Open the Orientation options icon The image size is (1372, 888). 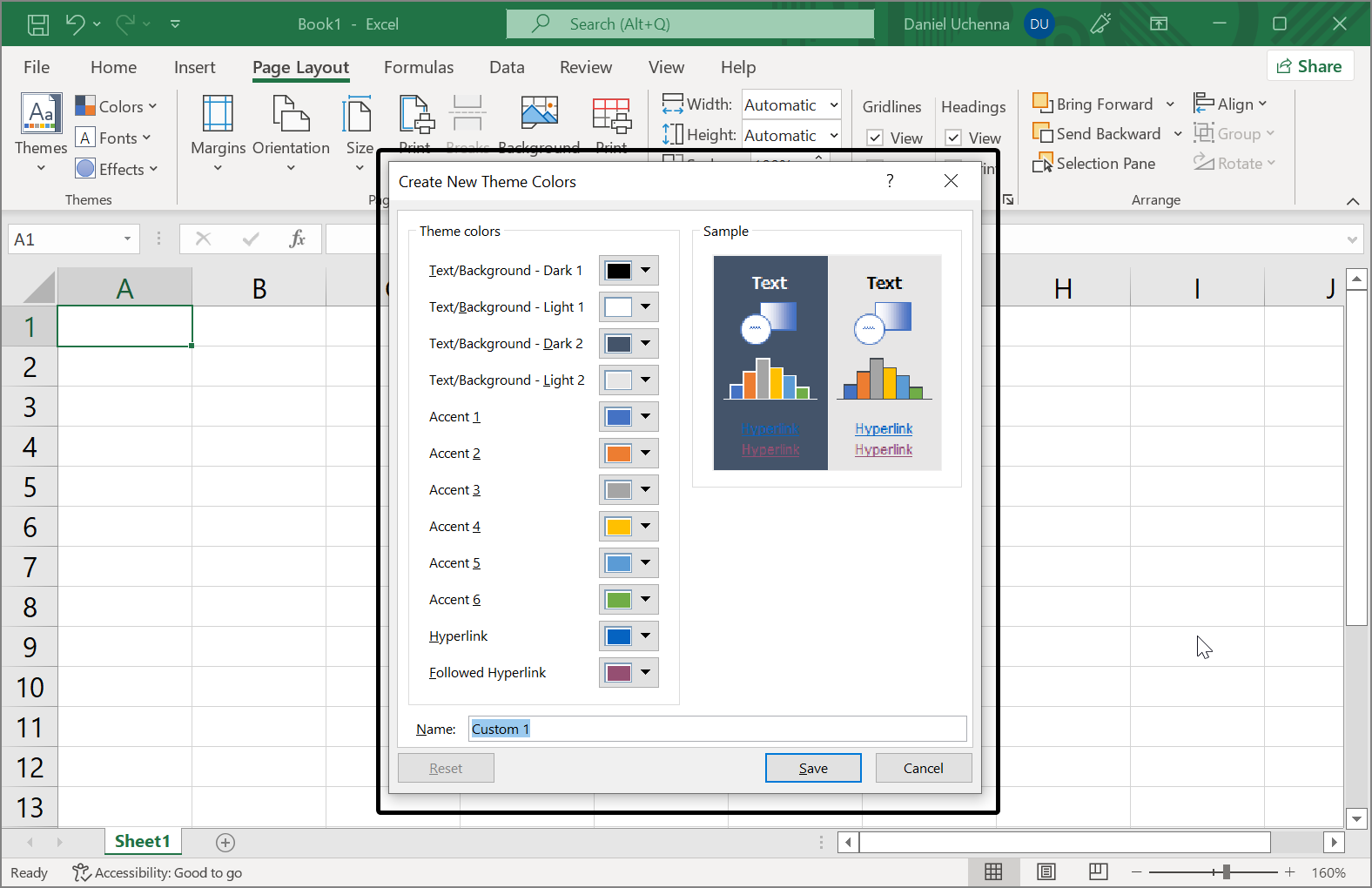pyautogui.click(x=291, y=114)
